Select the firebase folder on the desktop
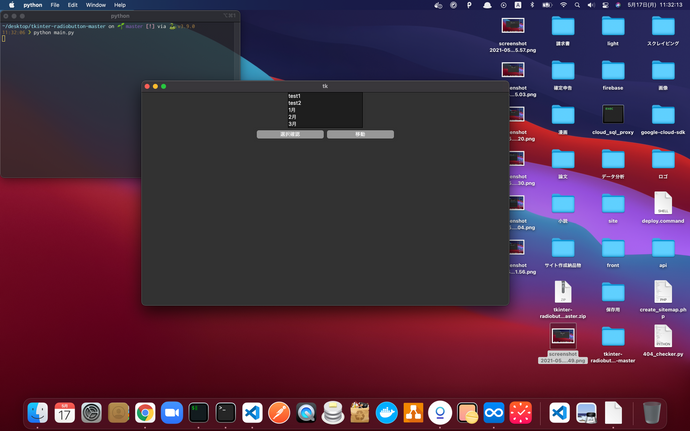This screenshot has width=690, height=431. [613, 75]
